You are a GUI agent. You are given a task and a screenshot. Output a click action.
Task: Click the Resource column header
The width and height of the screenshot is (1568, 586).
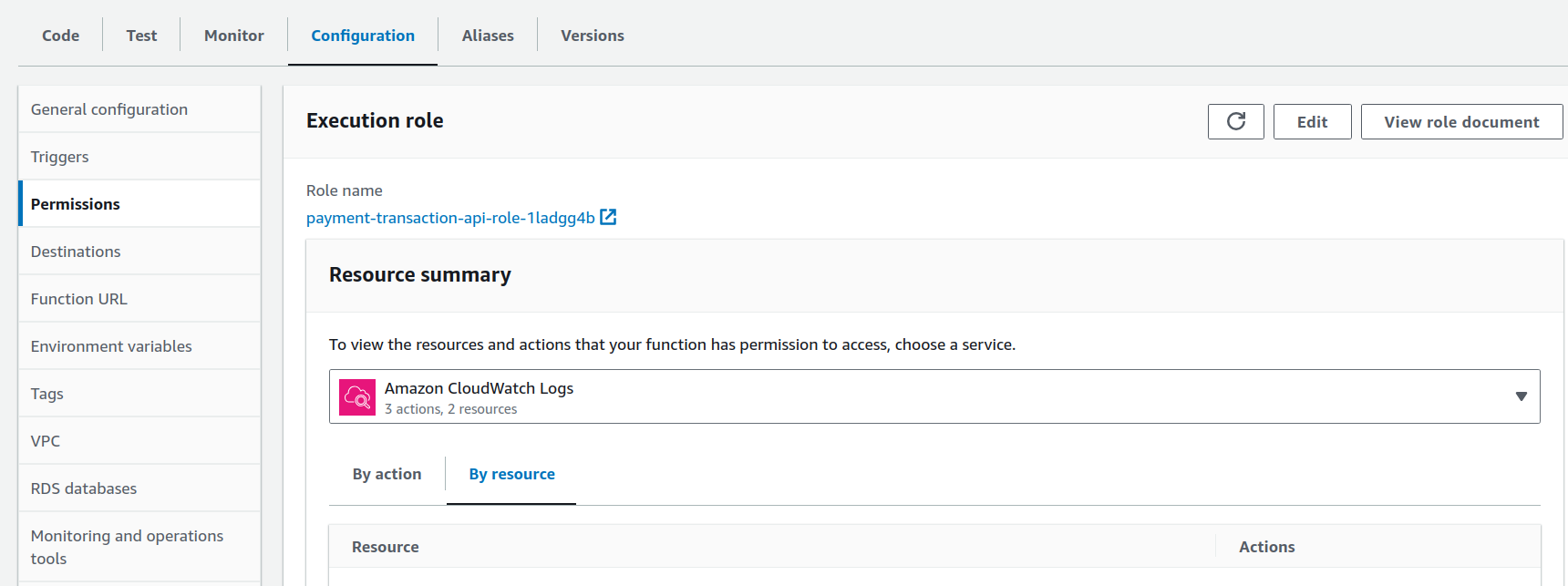[386, 547]
